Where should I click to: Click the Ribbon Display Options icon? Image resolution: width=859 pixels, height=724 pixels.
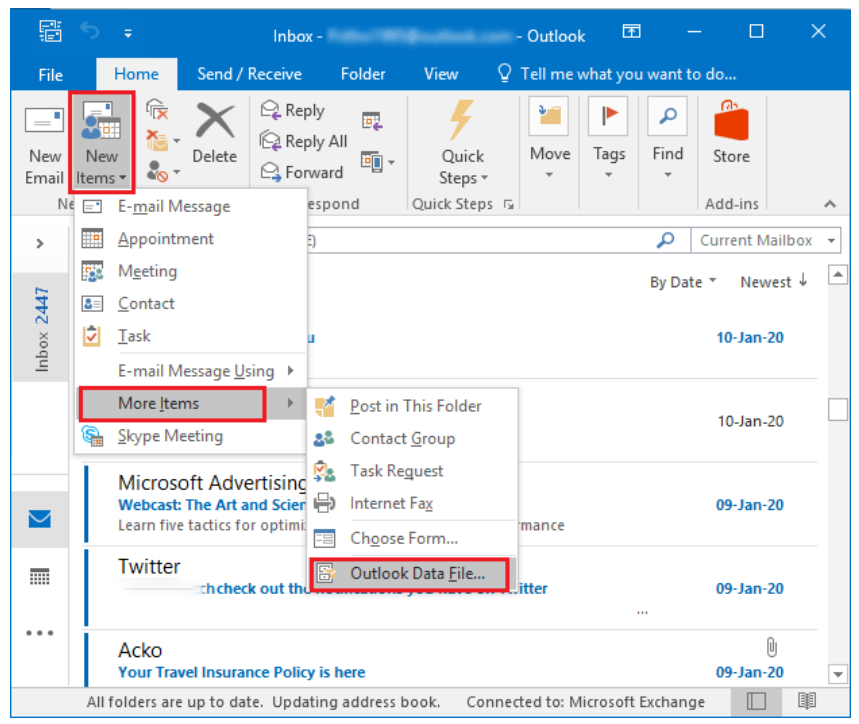pyautogui.click(x=631, y=31)
